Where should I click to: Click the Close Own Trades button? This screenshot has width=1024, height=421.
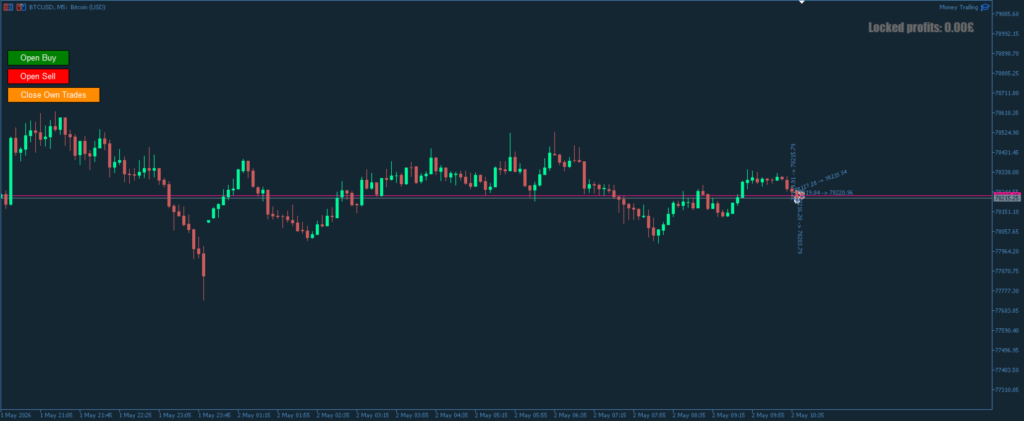tap(54, 95)
